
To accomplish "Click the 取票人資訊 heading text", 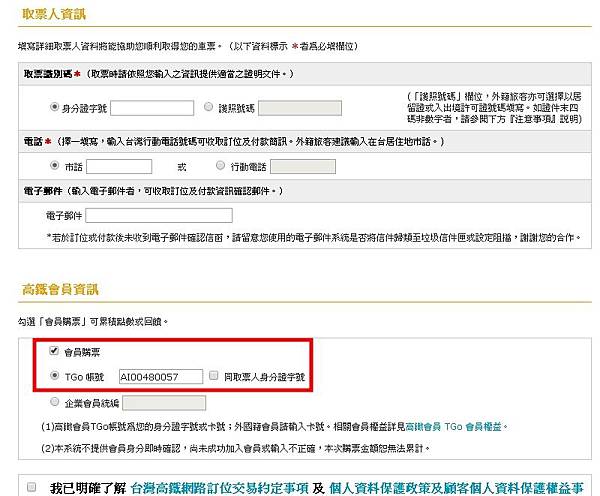I will pos(54,14).
